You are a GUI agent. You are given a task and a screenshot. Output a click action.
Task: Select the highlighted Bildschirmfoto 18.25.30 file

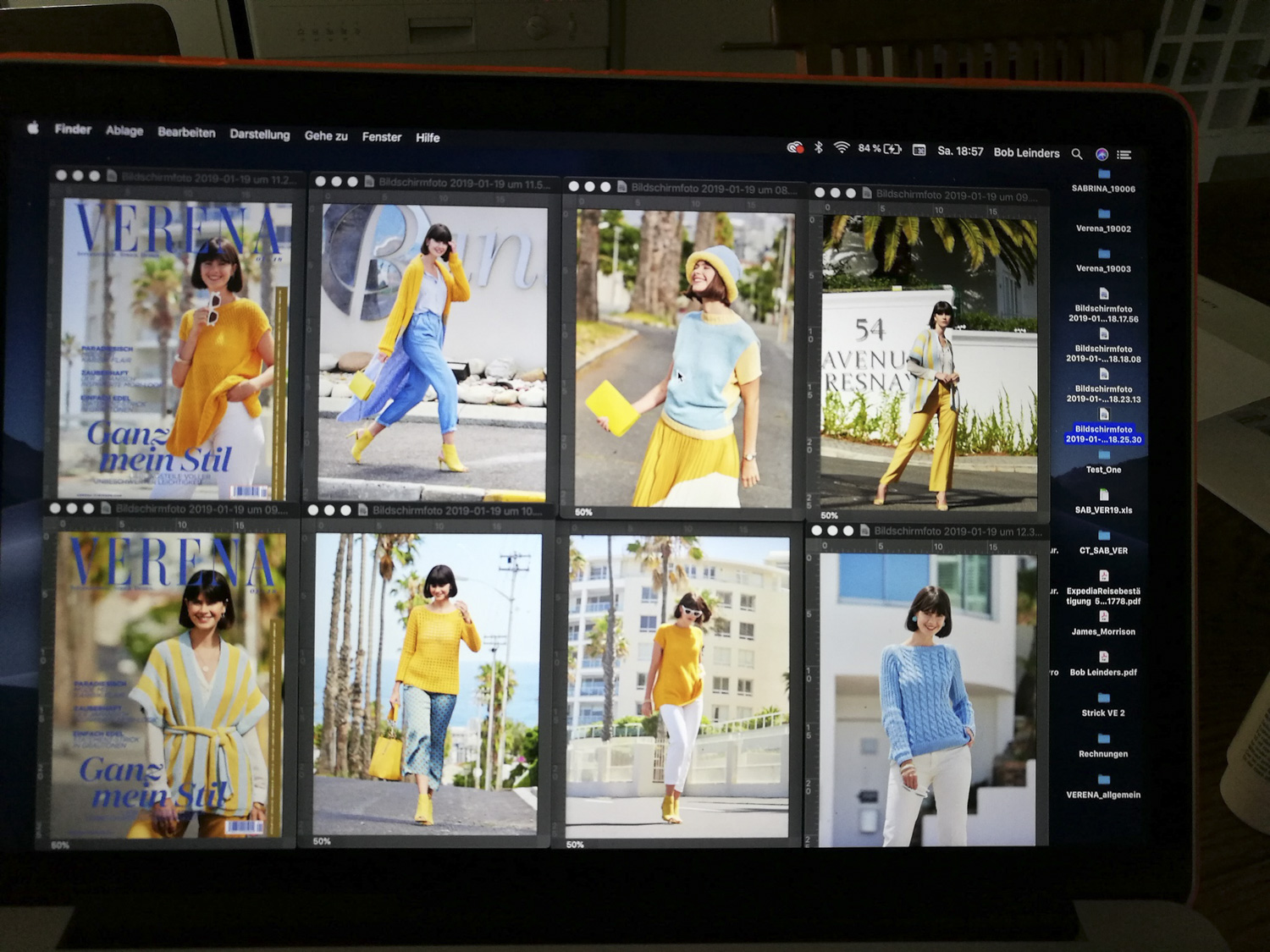[x=1103, y=433]
